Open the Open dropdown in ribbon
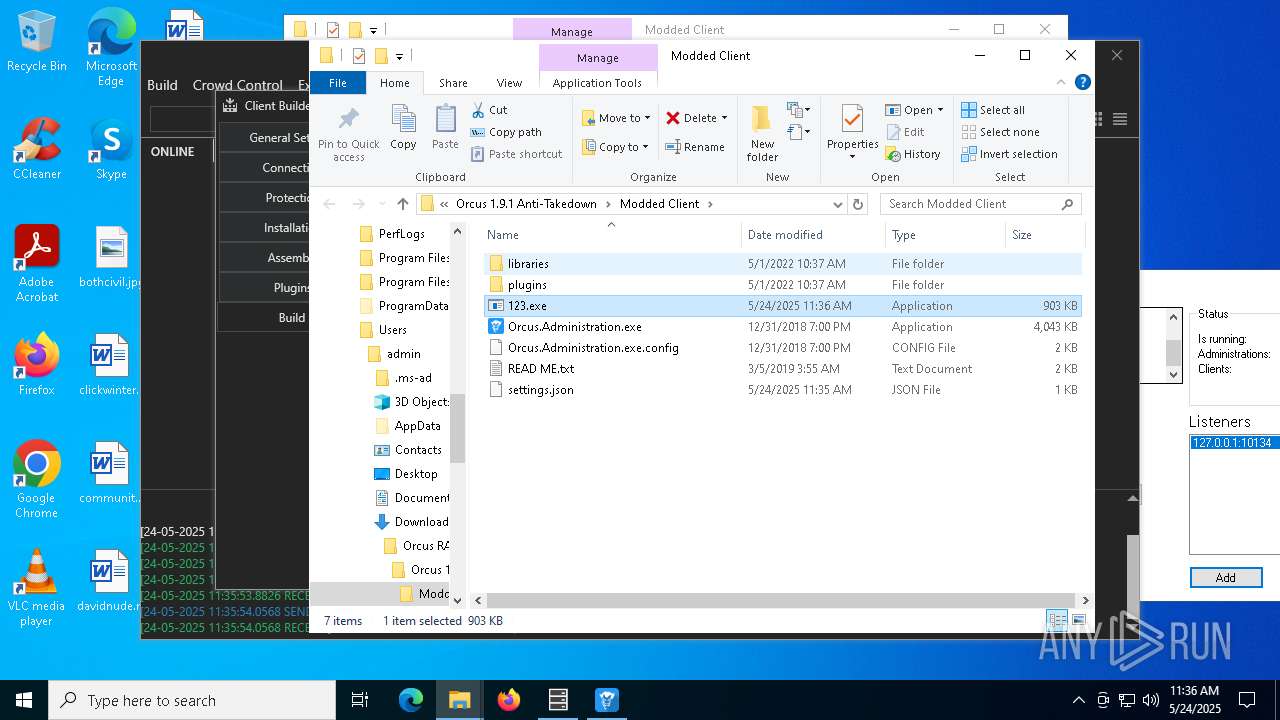The width and height of the screenshot is (1280, 720). pyautogui.click(x=914, y=110)
